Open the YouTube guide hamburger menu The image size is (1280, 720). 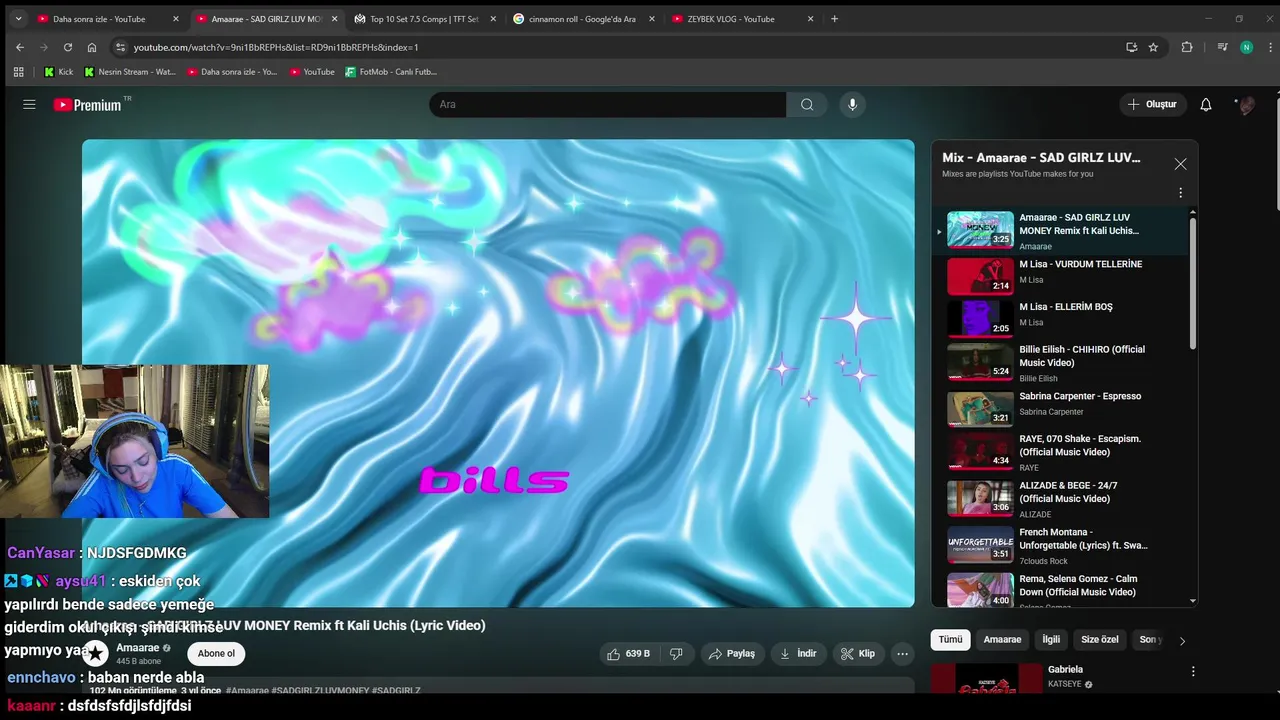(x=29, y=104)
